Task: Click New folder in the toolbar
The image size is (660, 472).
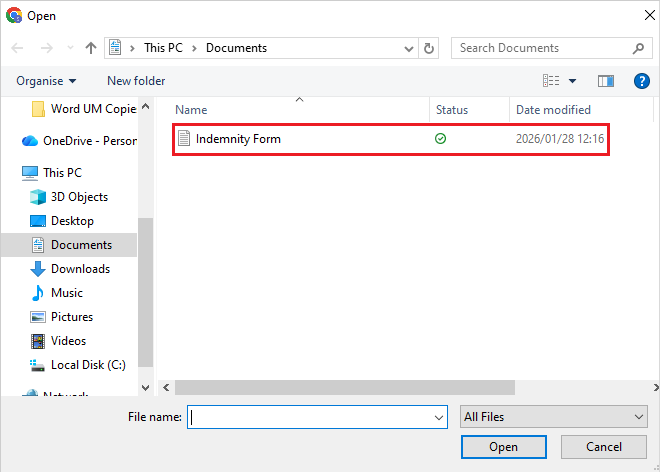Action: pos(136,81)
